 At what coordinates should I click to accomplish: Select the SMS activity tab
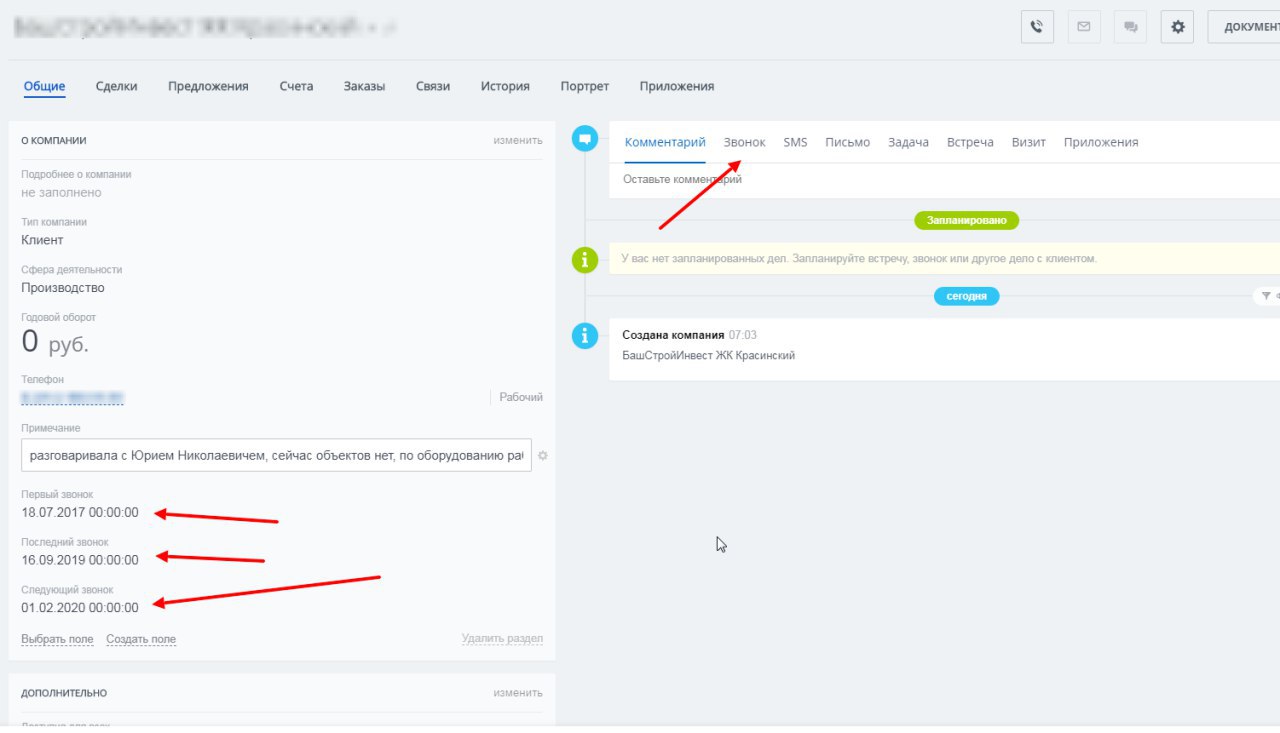[x=795, y=142]
